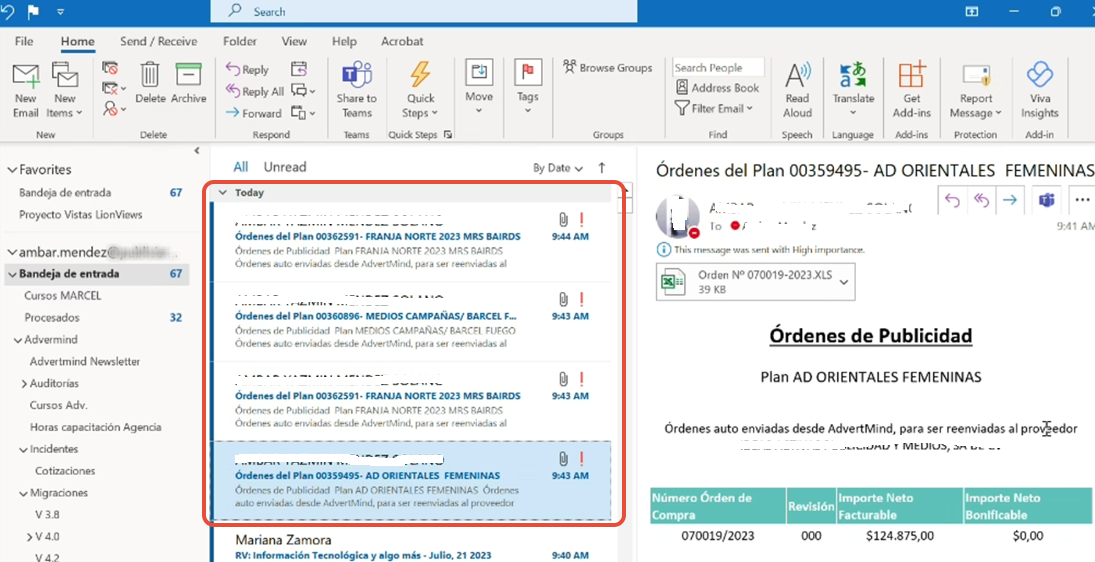Viewport: 1095px width, 562px height.
Task: Click Get Add-ins
Action: (911, 91)
